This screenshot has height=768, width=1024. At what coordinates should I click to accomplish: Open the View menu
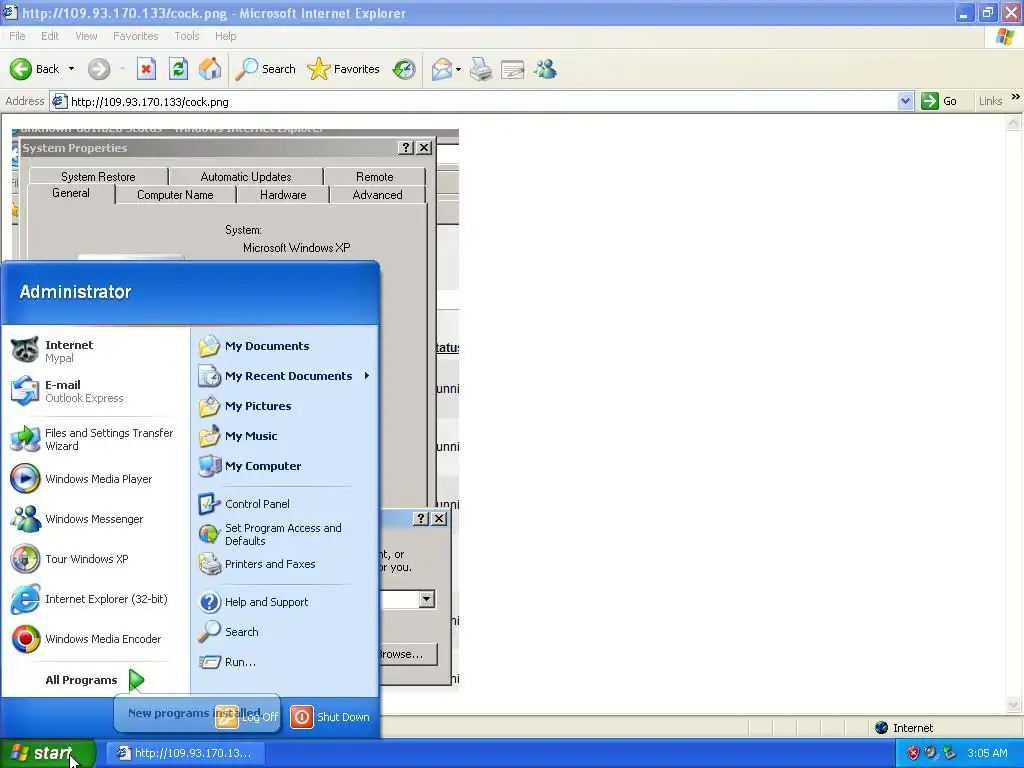click(86, 36)
